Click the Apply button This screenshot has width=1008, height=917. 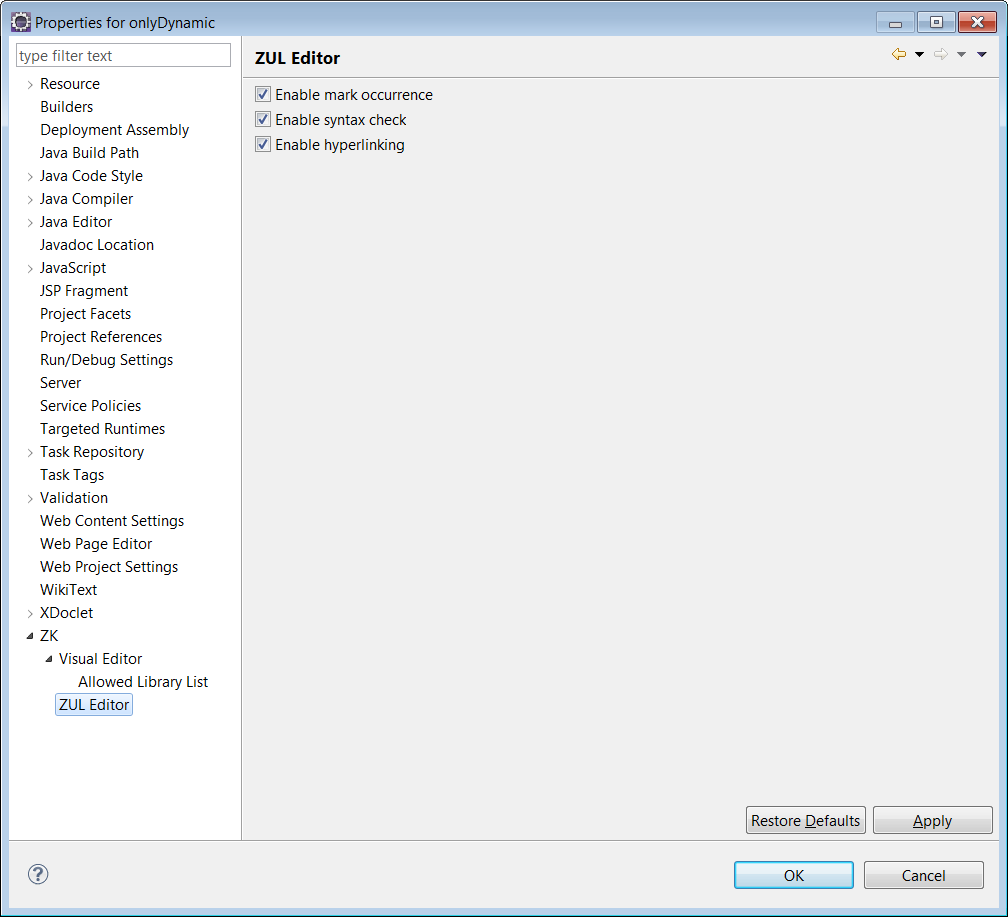(x=932, y=821)
